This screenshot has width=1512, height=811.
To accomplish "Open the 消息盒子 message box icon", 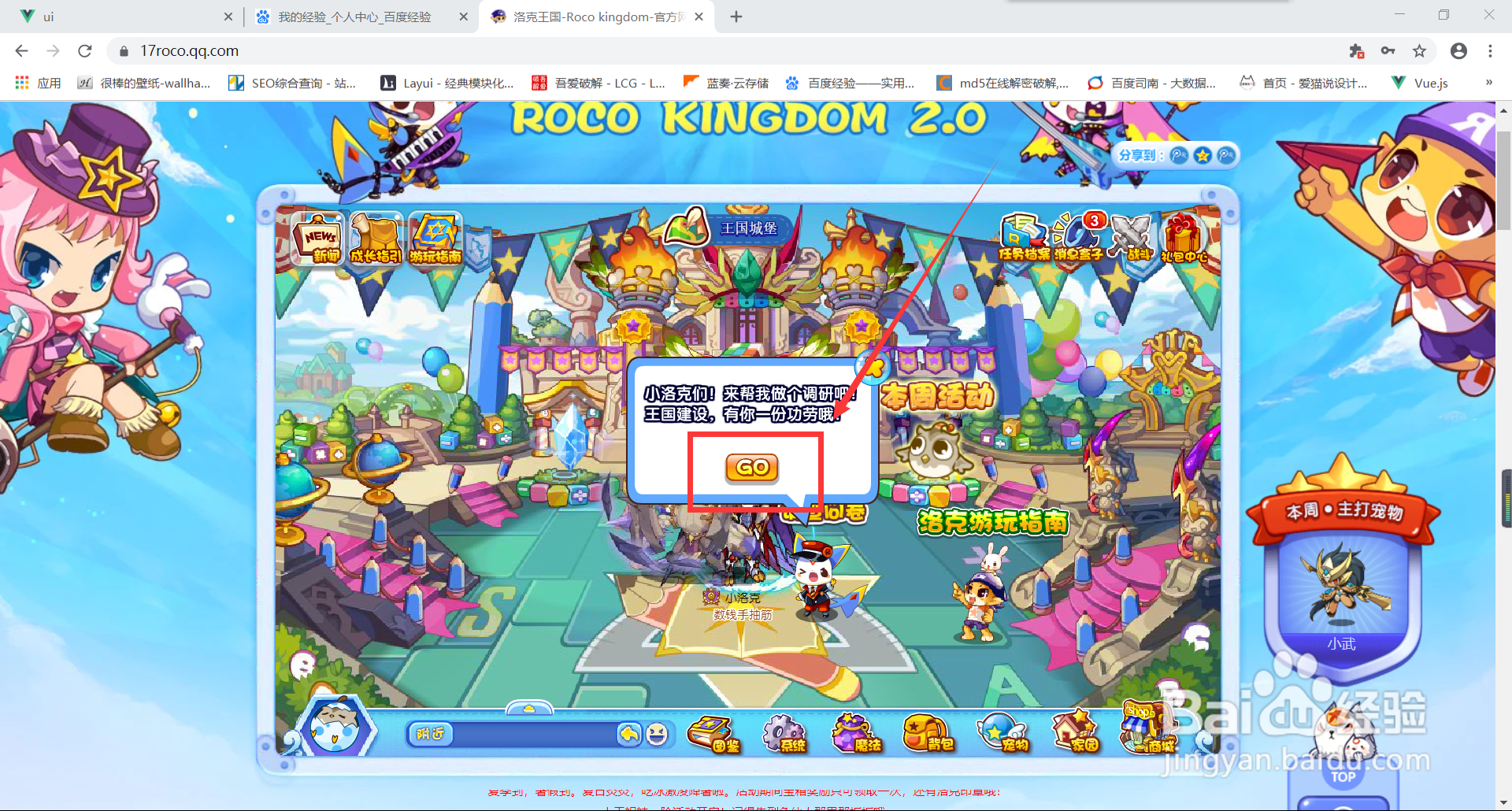I will 1079,238.
